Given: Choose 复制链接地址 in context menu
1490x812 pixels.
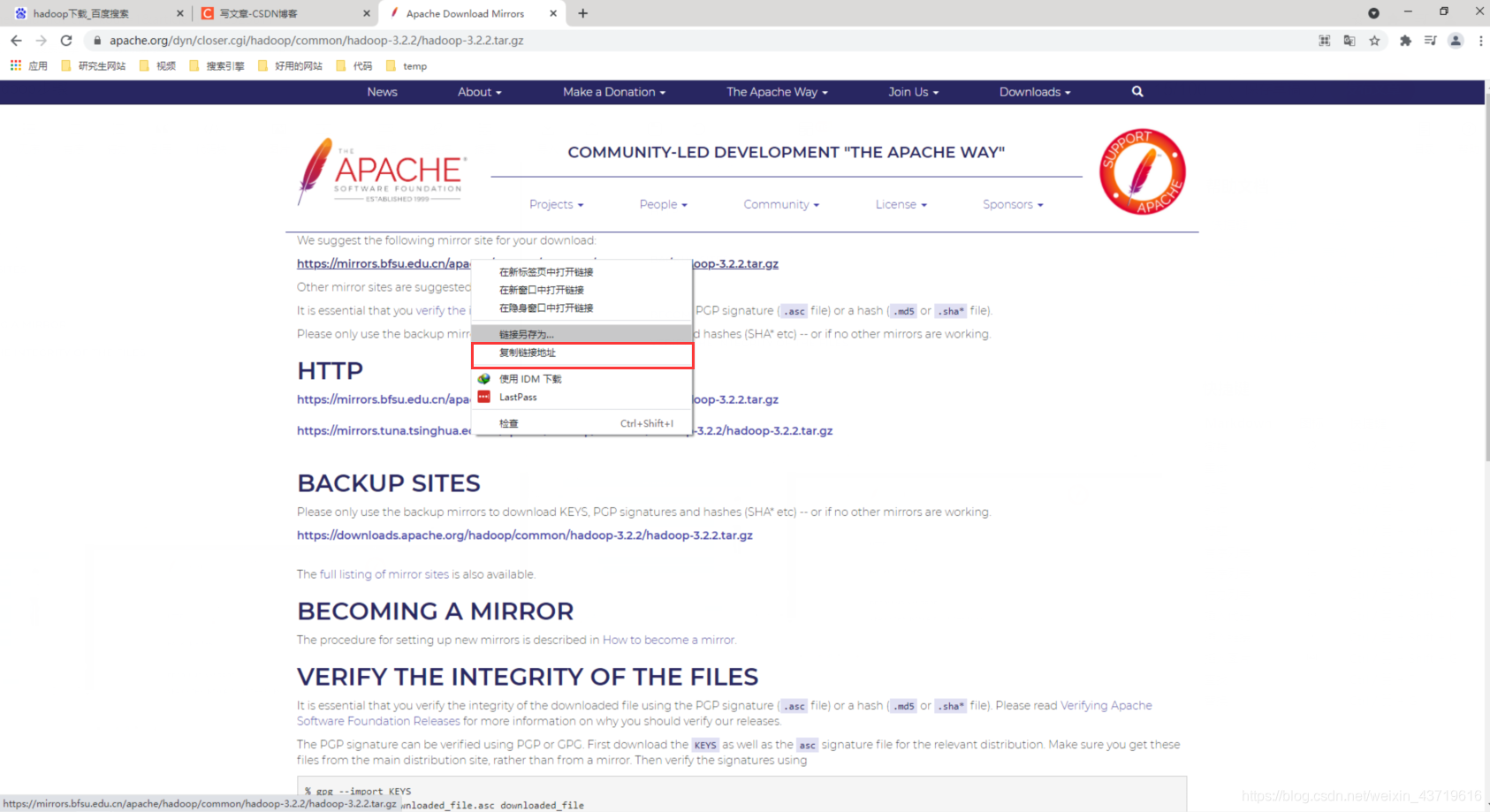Looking at the screenshot, I should click(x=582, y=353).
